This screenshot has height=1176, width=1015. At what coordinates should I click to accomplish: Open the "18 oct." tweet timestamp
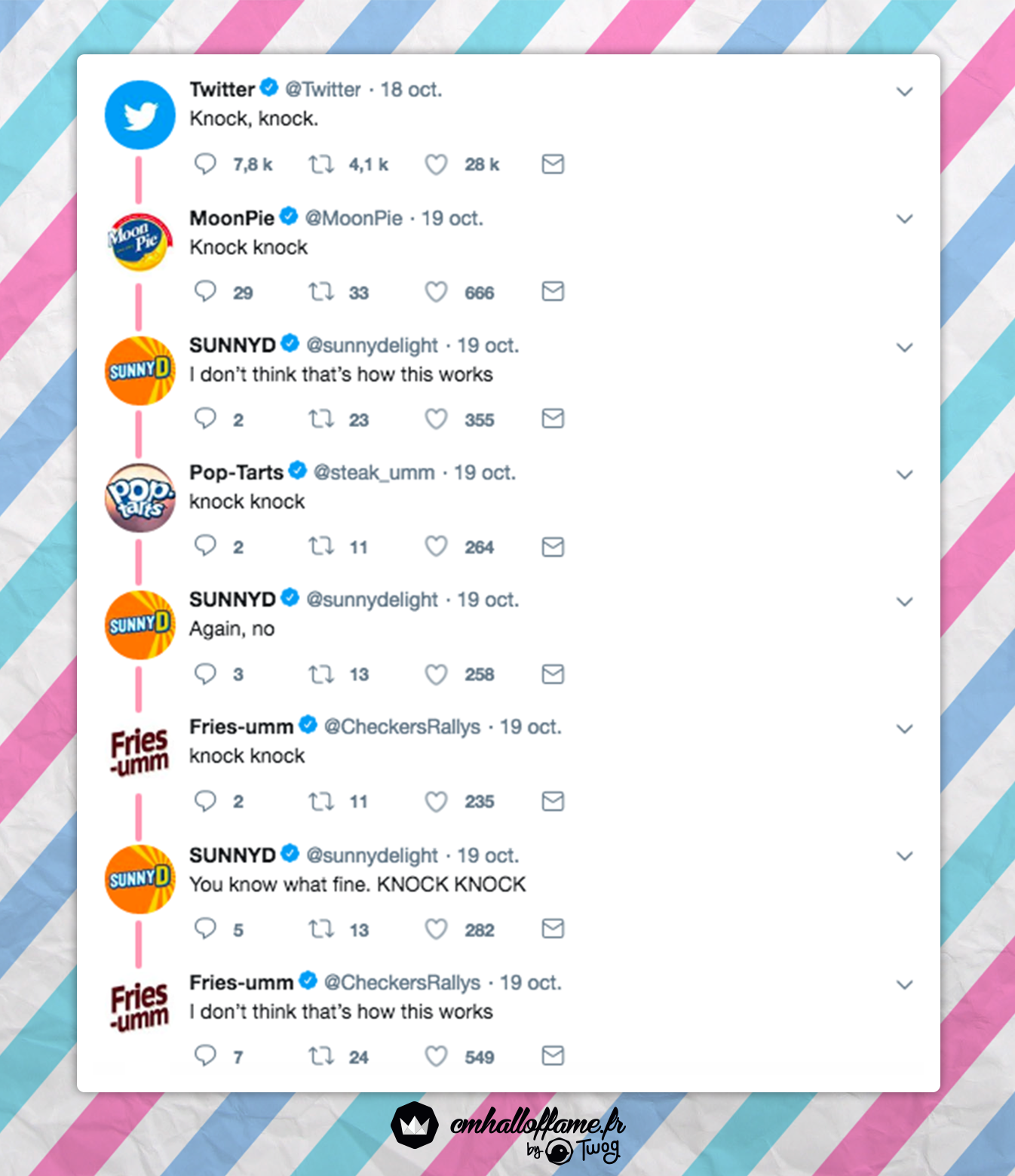click(x=411, y=90)
